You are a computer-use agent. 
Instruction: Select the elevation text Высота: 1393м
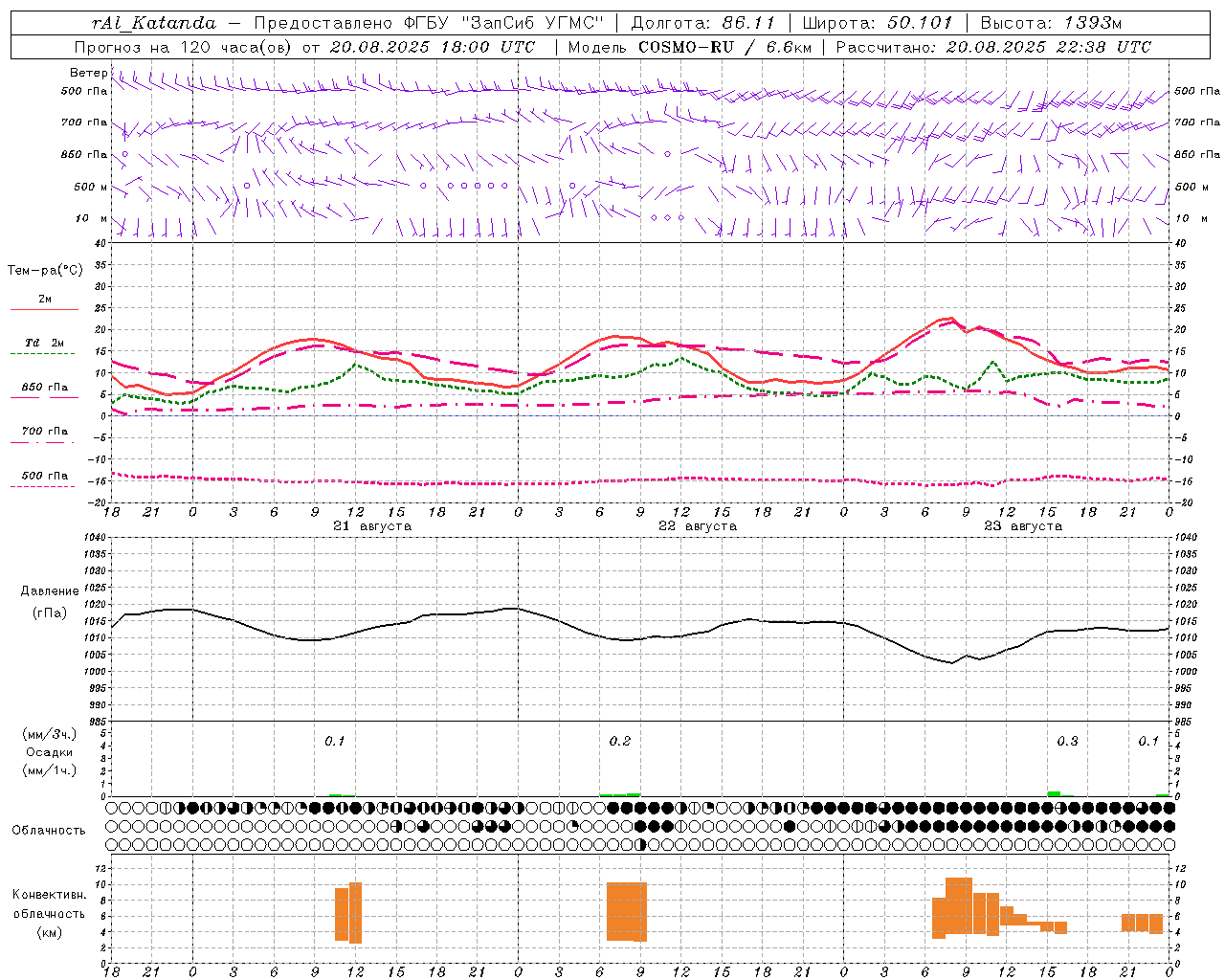(x=1052, y=23)
